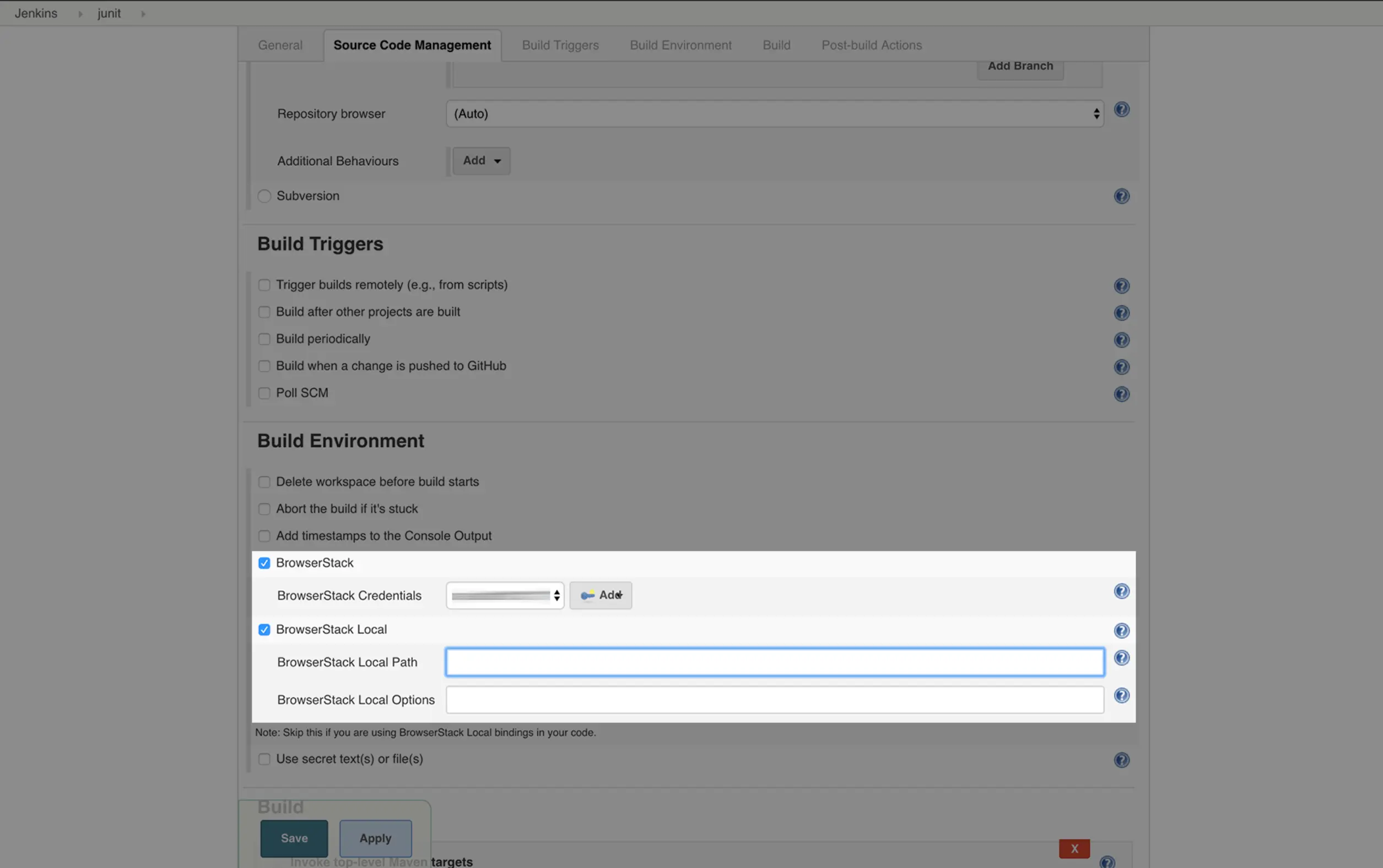Viewport: 1383px width, 868px height.
Task: Click help icon for Use secret text(s)
Action: pos(1121,760)
